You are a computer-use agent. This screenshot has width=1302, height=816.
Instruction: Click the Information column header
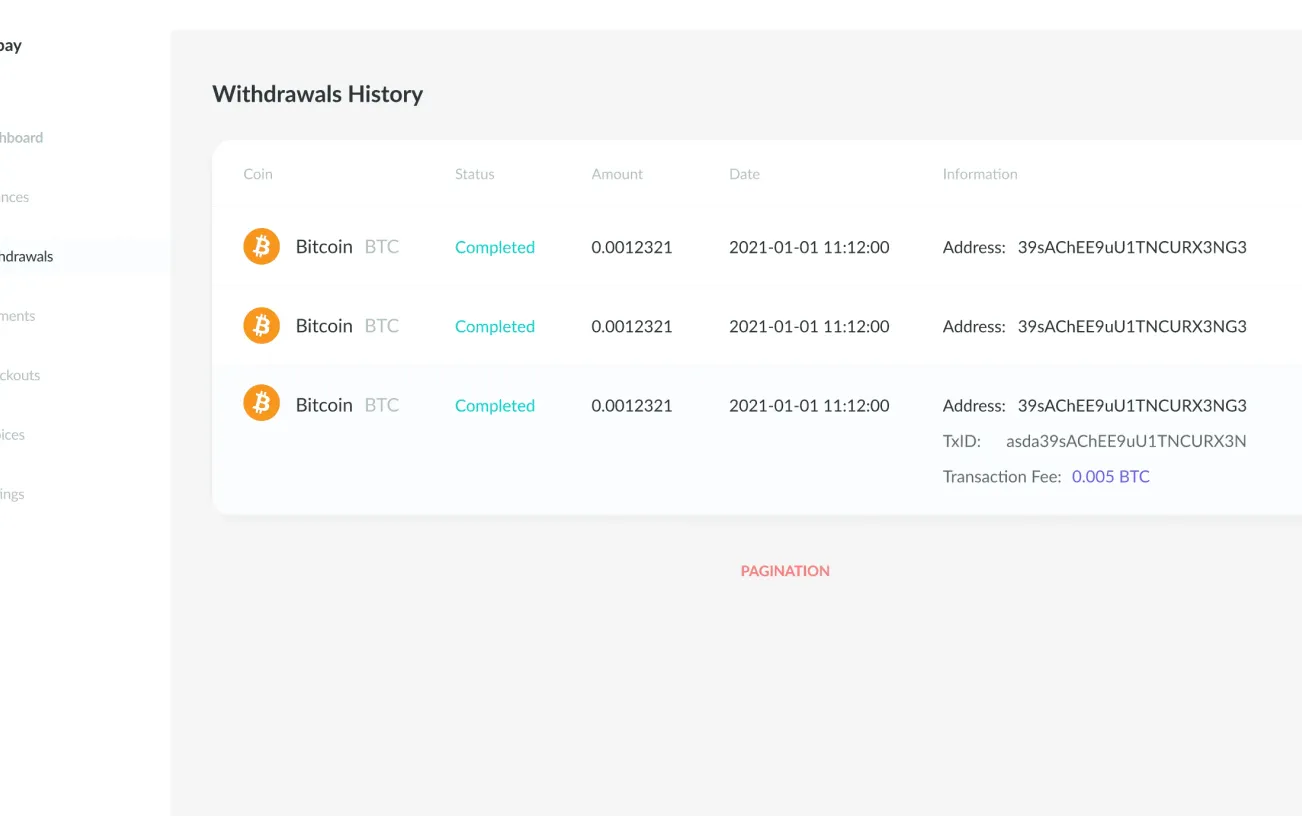980,174
